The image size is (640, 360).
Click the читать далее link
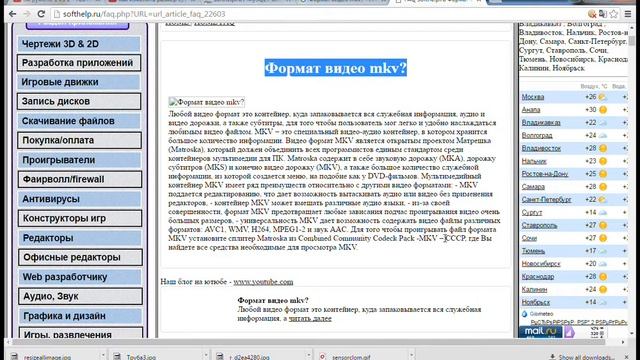coord(310,318)
